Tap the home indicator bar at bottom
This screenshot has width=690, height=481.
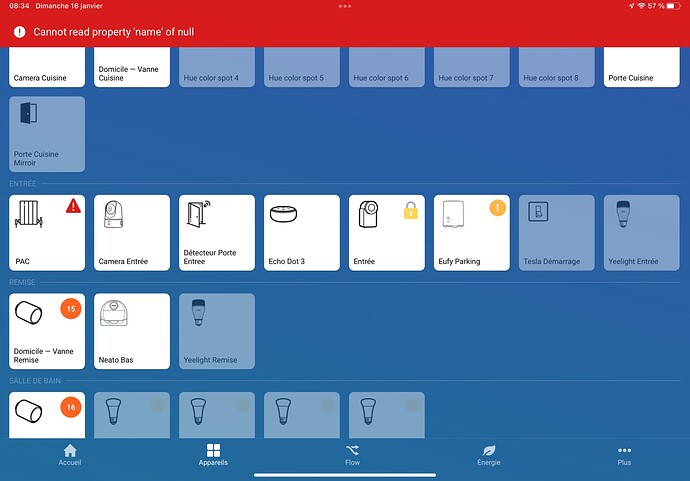(345, 475)
